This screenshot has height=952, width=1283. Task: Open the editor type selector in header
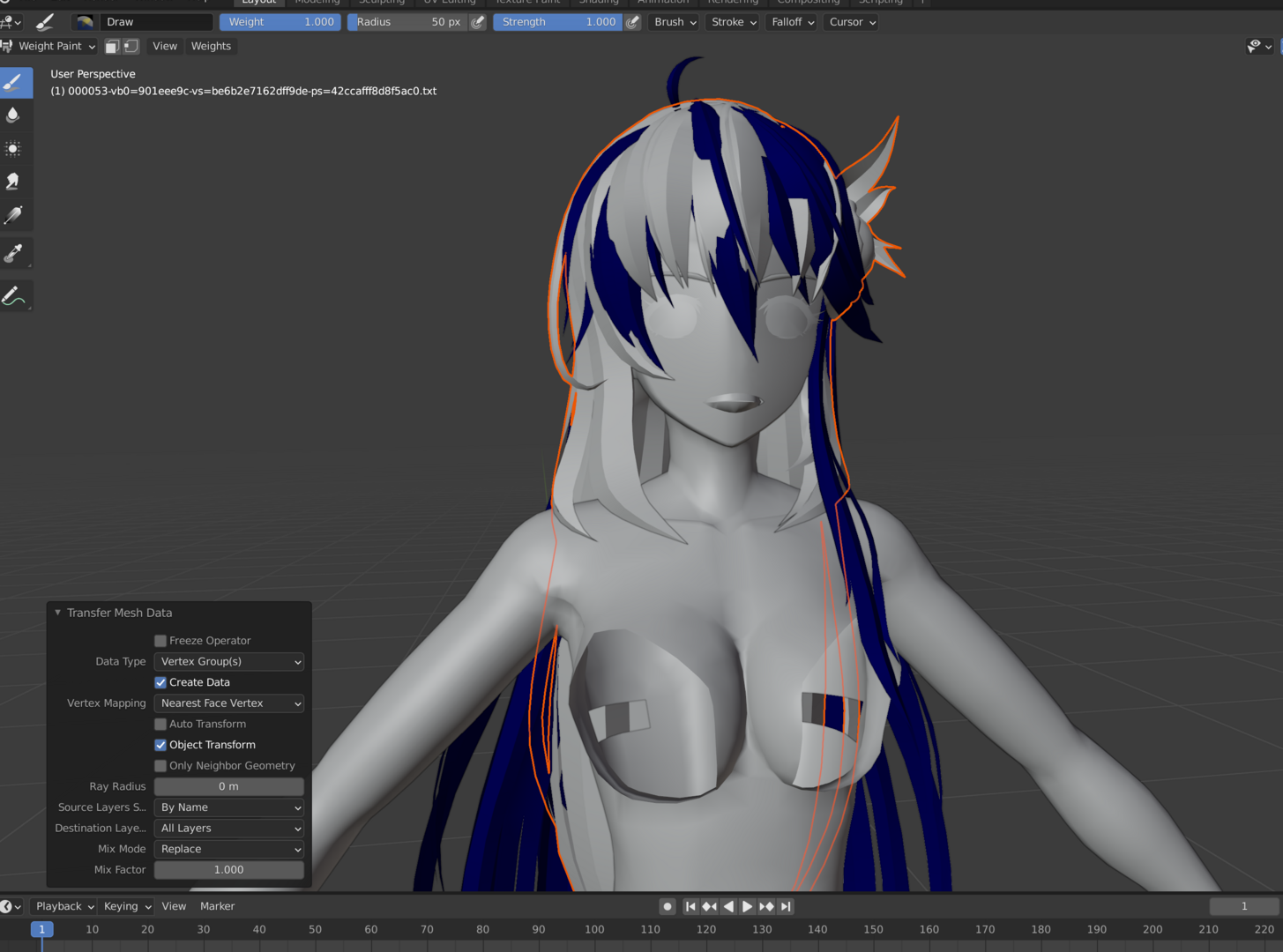point(11,22)
